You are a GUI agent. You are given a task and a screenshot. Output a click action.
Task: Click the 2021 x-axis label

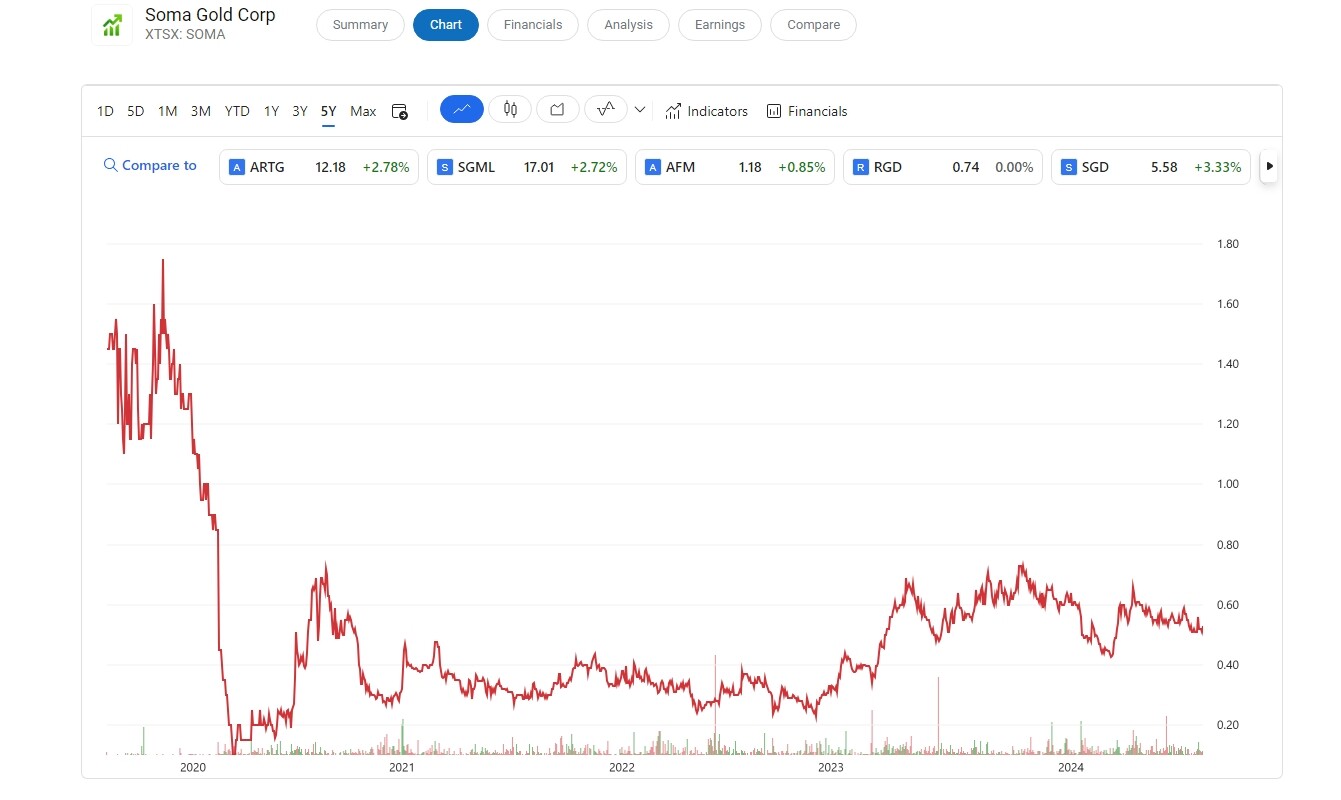pos(401,767)
